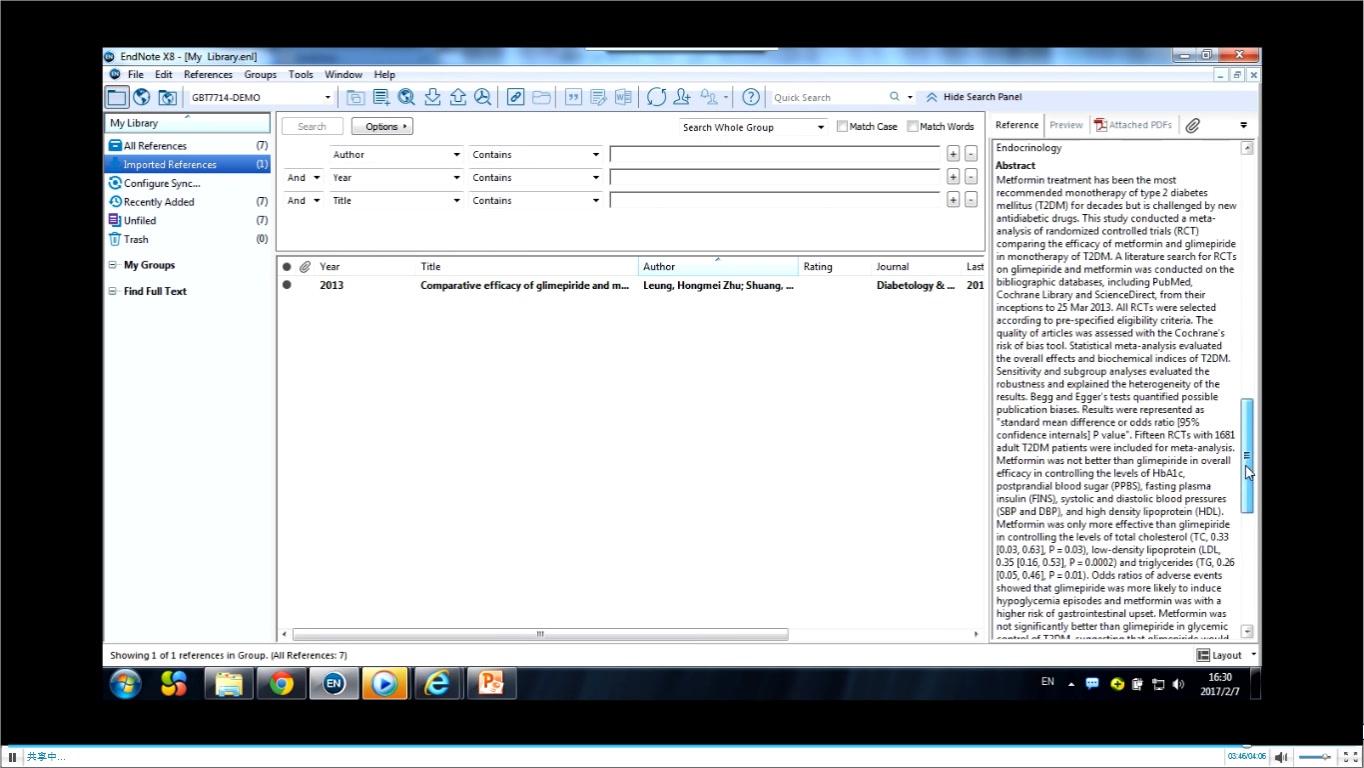1364x768 pixels.
Task: Click the Quick Search input field
Action: click(828, 97)
